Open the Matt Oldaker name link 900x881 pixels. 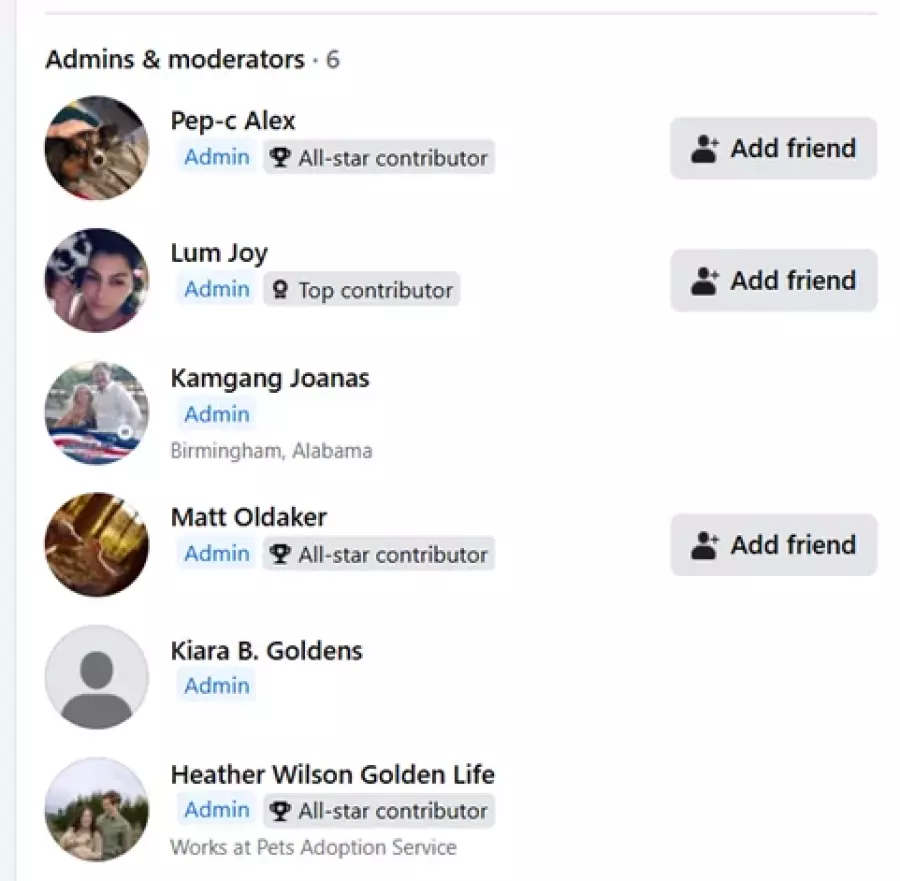click(249, 517)
